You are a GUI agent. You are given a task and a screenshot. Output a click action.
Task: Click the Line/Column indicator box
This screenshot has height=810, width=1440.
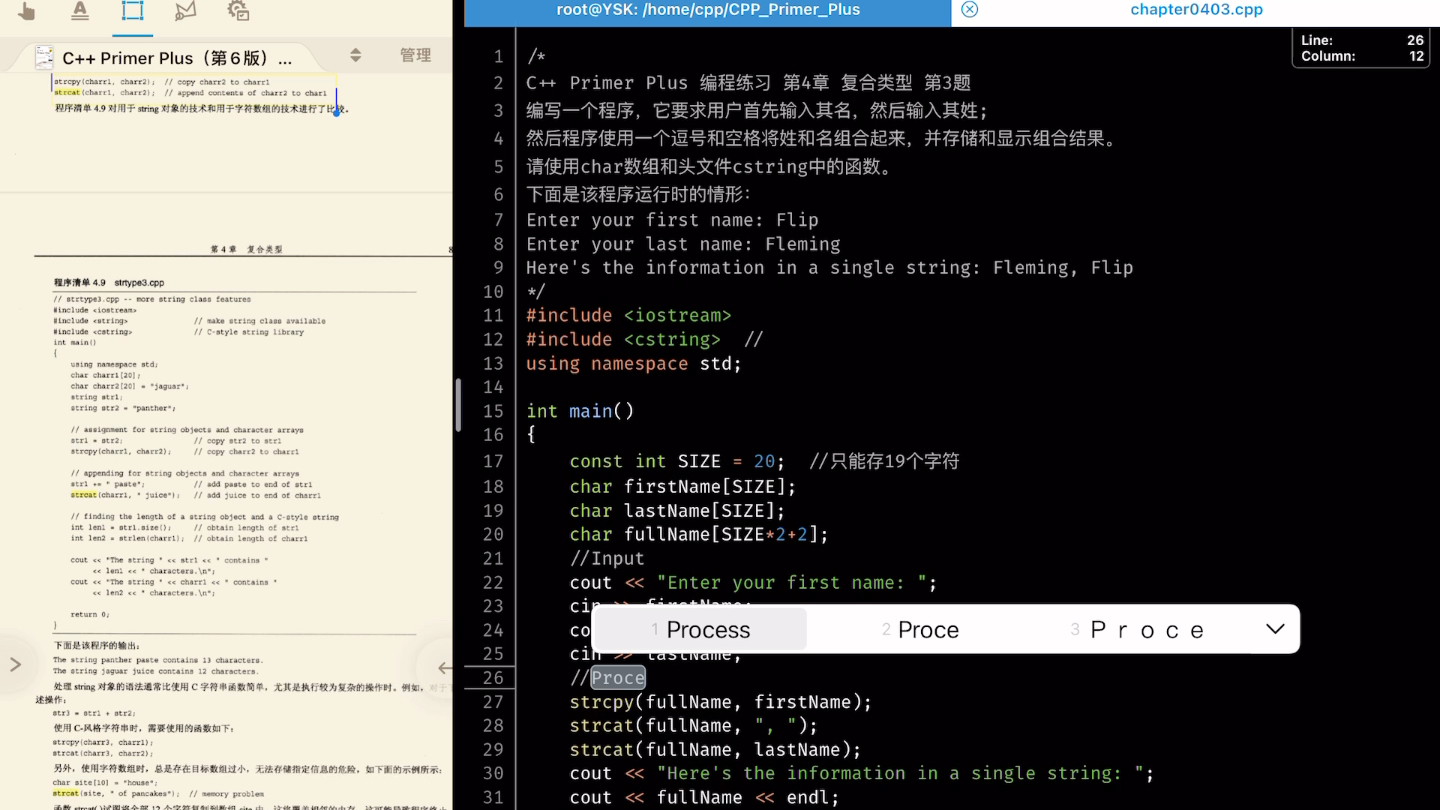[x=1362, y=48]
